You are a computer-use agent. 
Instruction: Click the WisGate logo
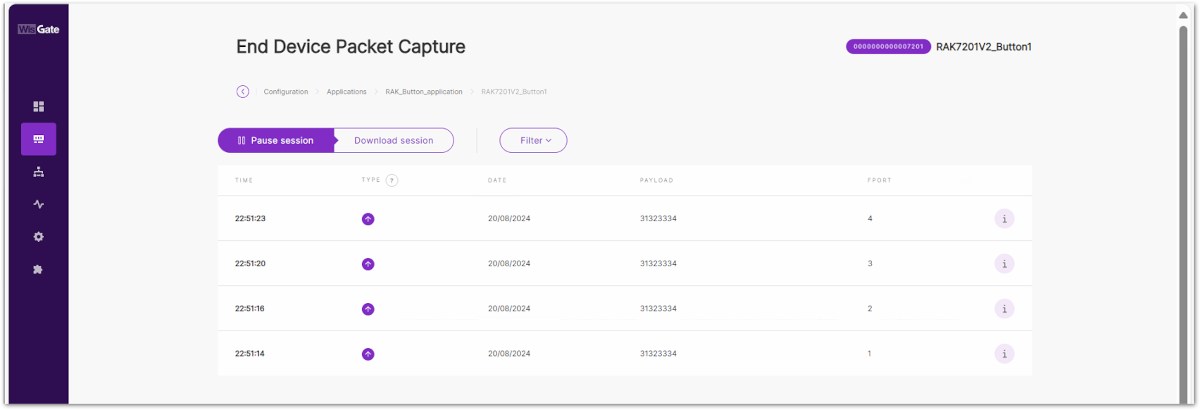(x=38, y=29)
